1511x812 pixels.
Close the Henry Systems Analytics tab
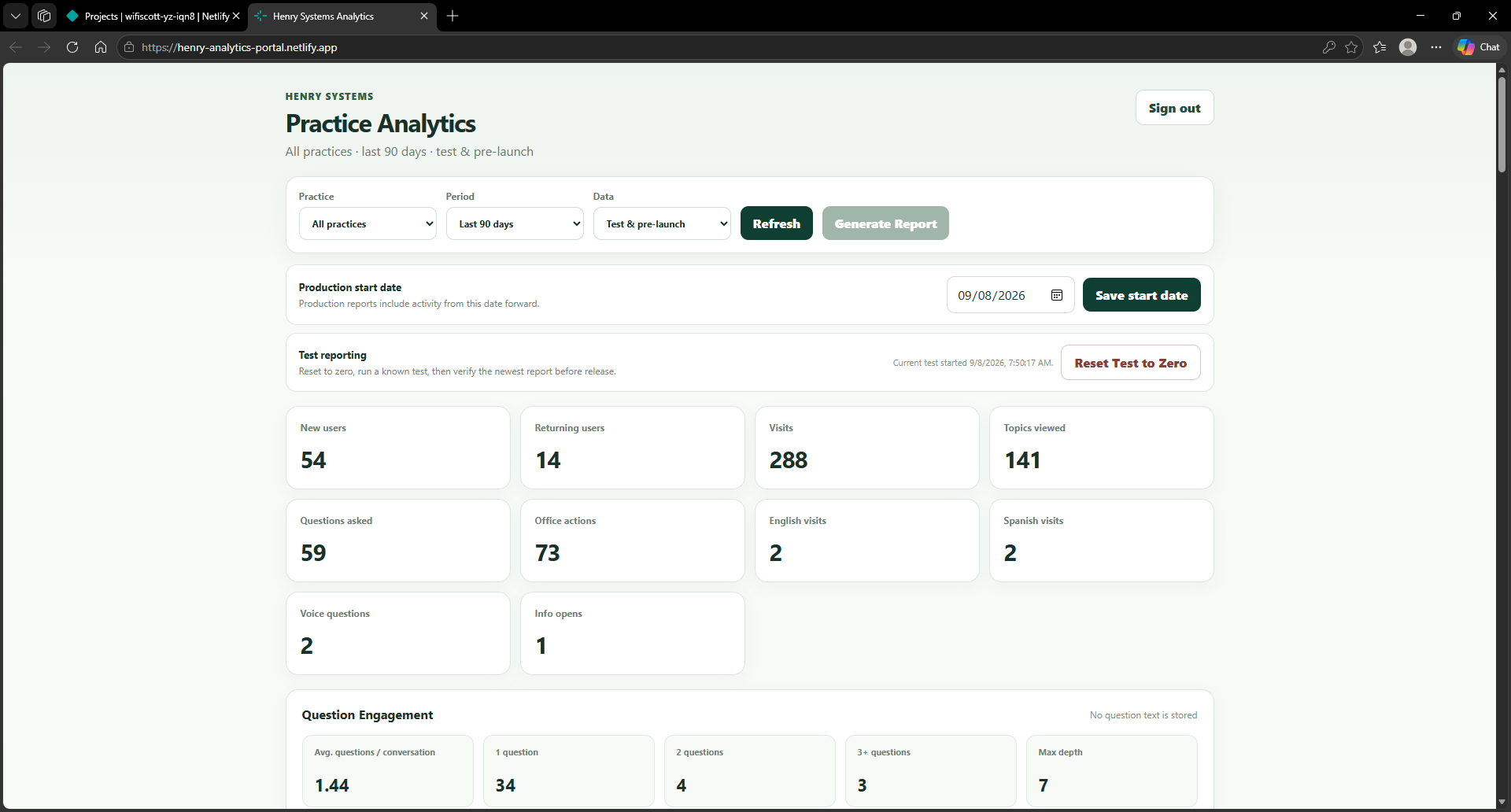[424, 16]
